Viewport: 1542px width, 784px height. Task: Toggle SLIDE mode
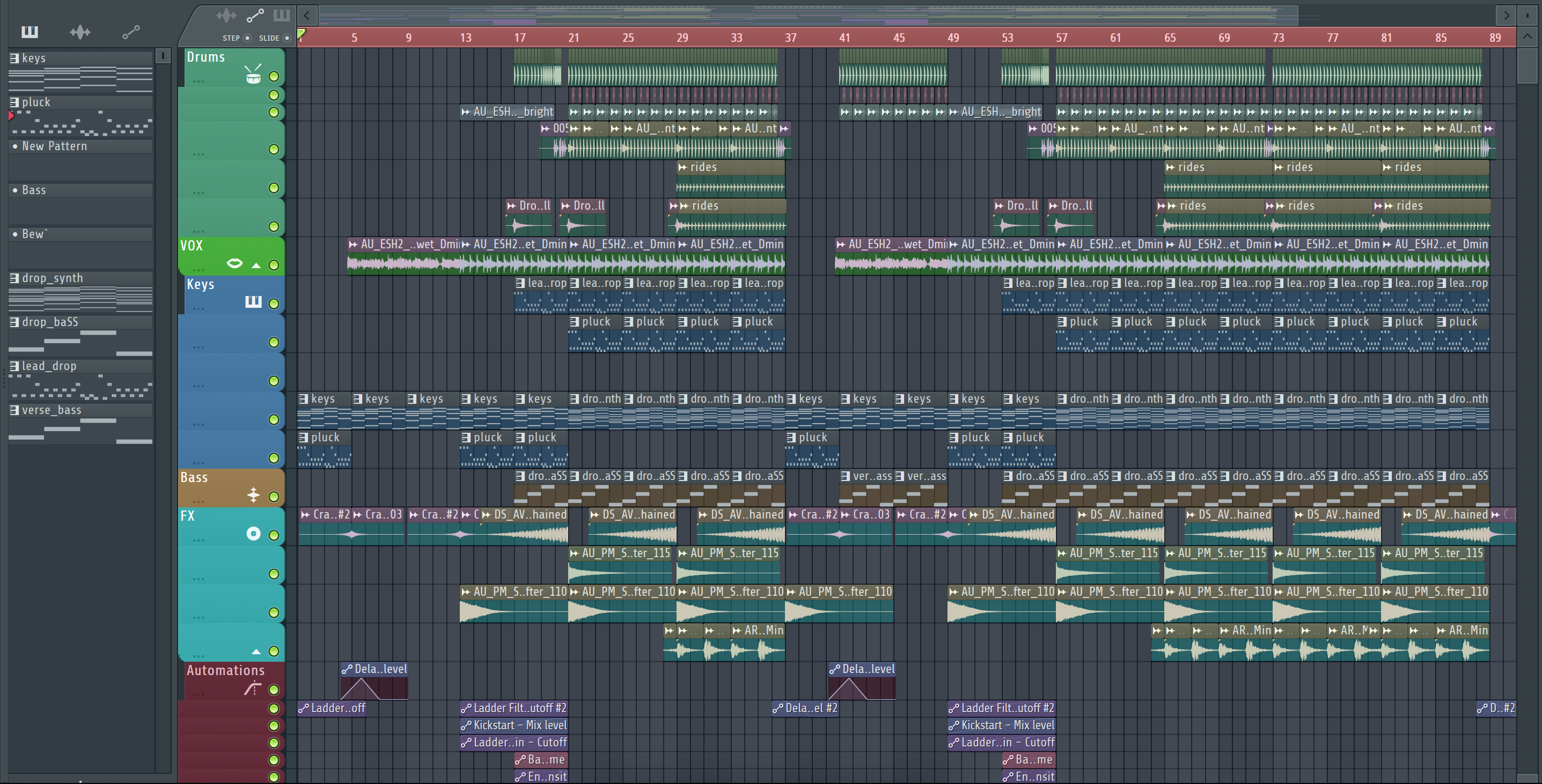[x=287, y=38]
